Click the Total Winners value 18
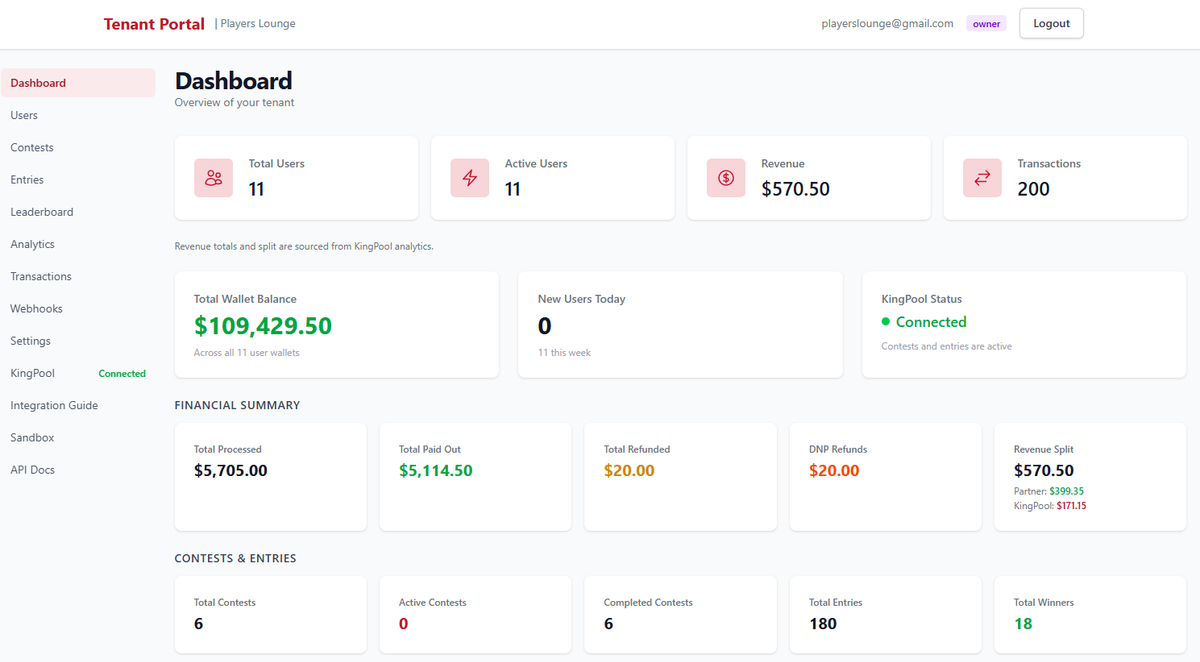The width and height of the screenshot is (1200, 662). 1023,623
